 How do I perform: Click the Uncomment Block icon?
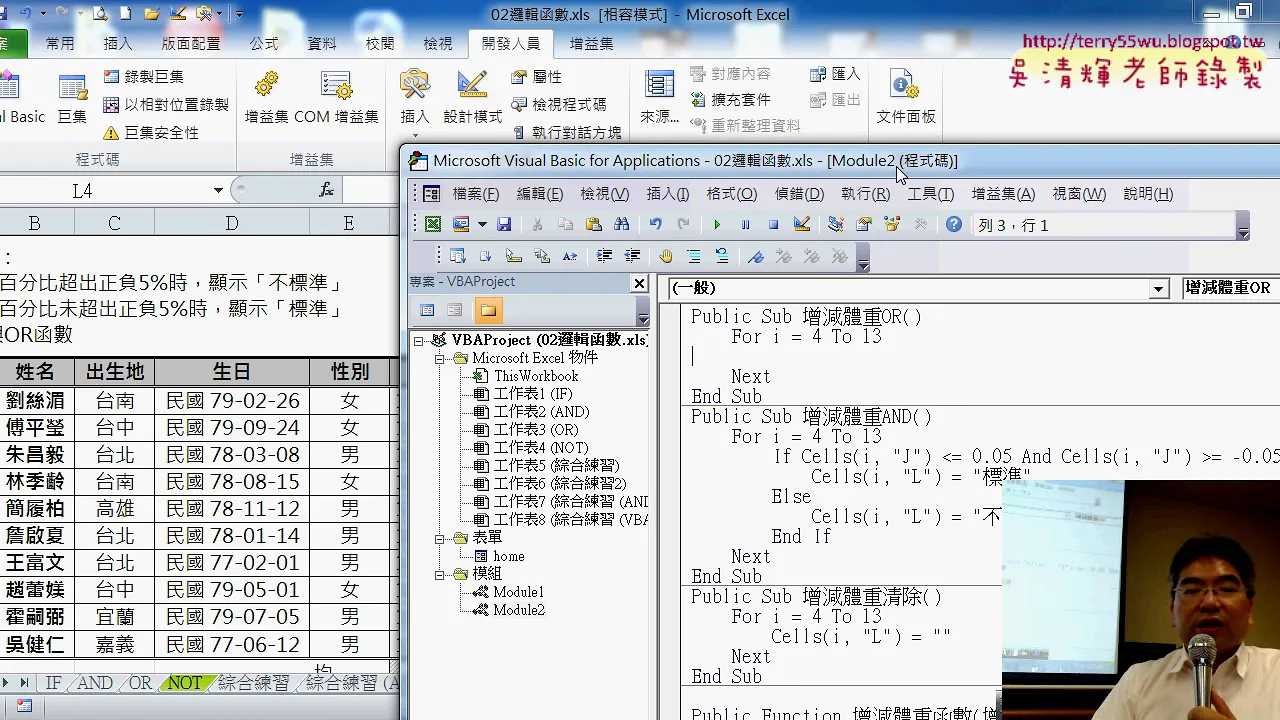point(721,257)
